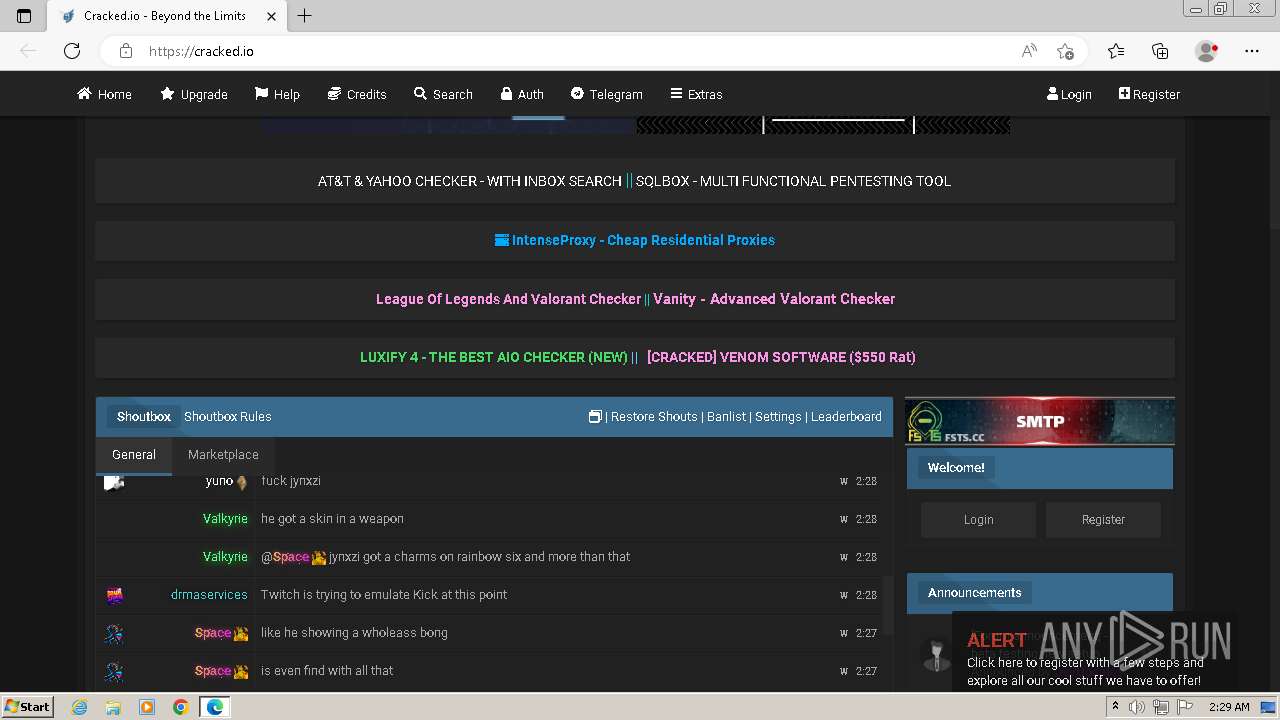Go to Home in navbar
Screen dimensions: 1280x720
point(104,94)
